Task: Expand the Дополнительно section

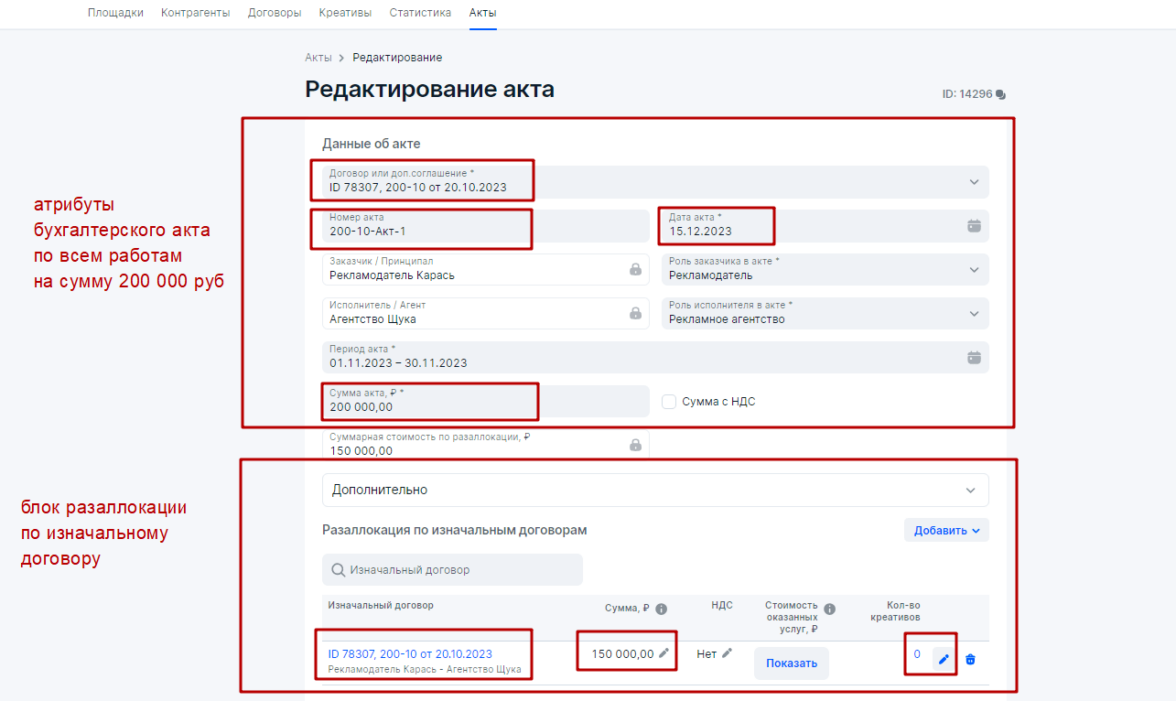Action: tap(656, 490)
